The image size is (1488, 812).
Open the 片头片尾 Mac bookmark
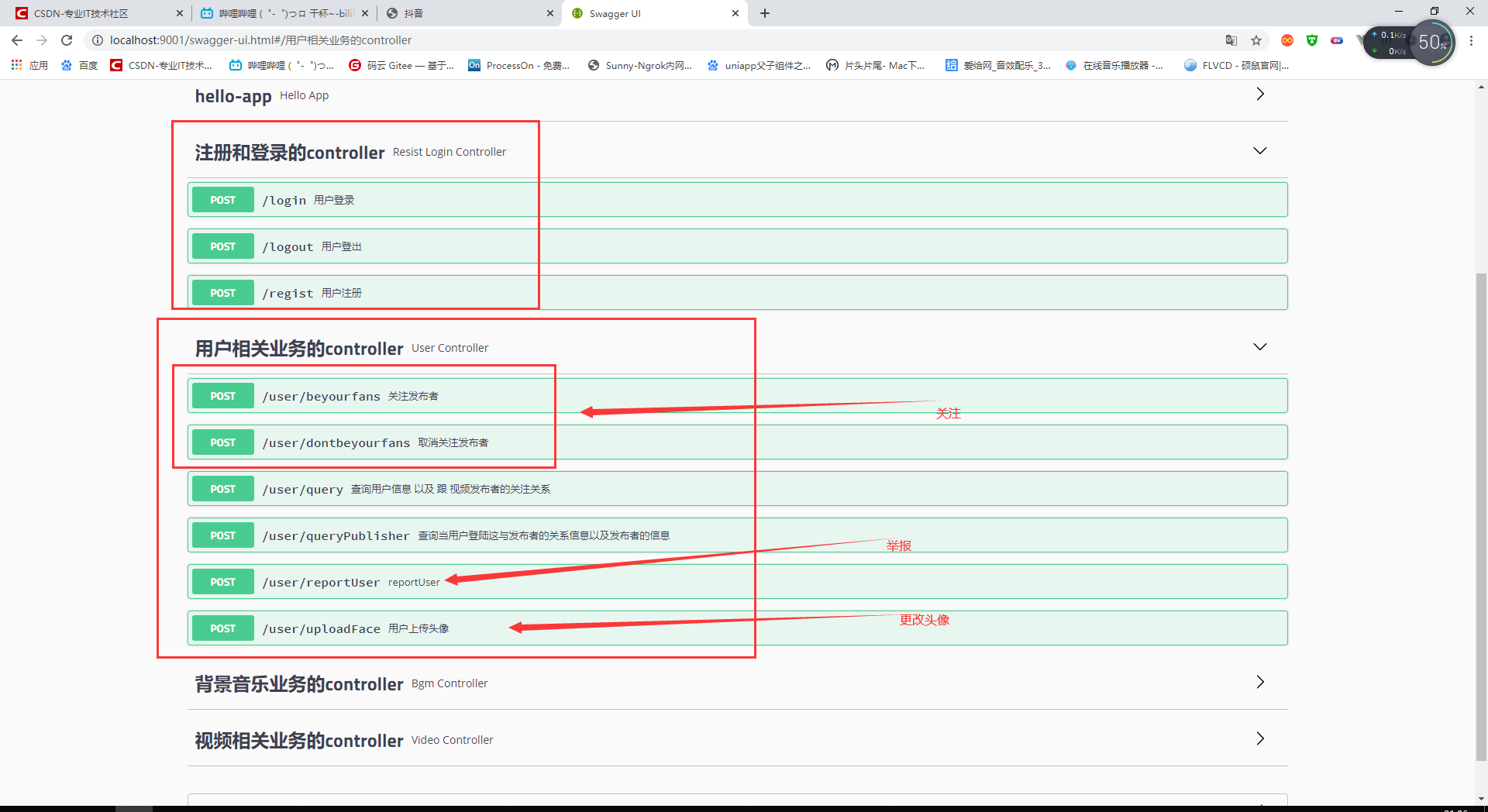875,65
